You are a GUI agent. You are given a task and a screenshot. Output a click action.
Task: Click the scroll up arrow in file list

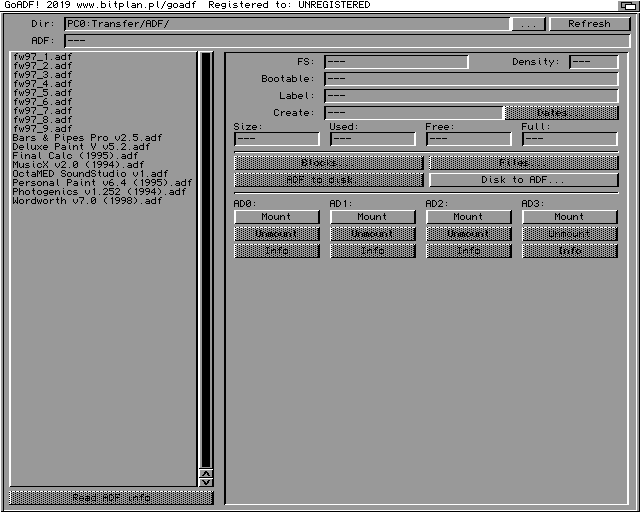(x=206, y=474)
